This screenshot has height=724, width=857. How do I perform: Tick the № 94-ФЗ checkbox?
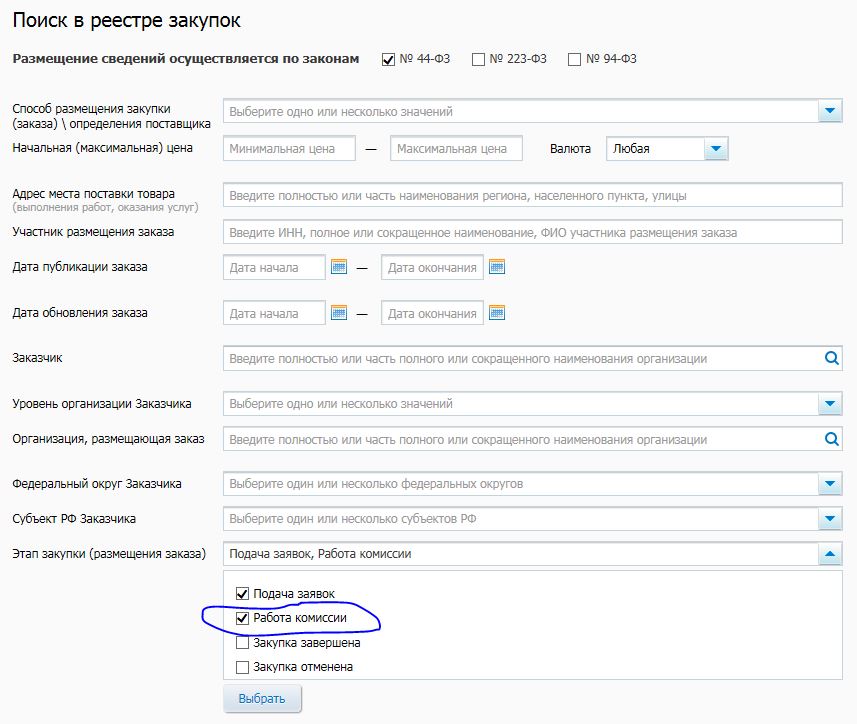(x=574, y=59)
